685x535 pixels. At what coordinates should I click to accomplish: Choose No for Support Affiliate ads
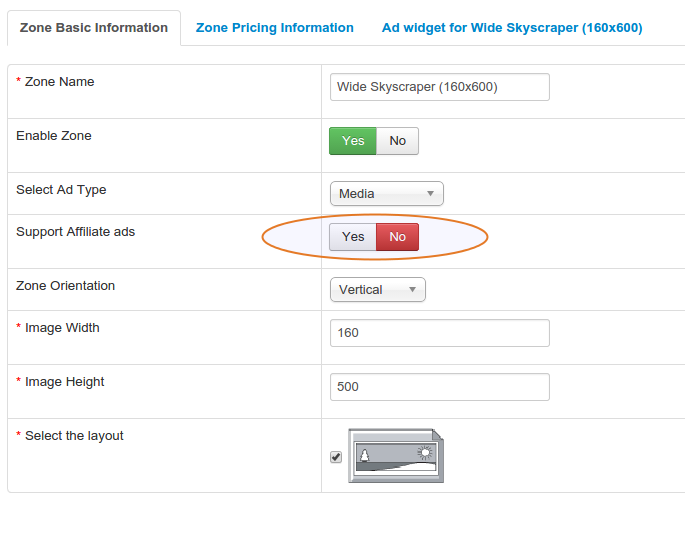tap(397, 237)
